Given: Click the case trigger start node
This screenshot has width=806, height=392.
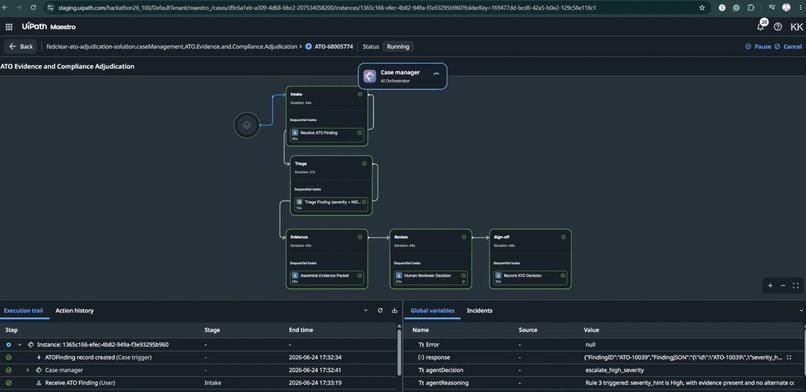Looking at the screenshot, I should (247, 125).
